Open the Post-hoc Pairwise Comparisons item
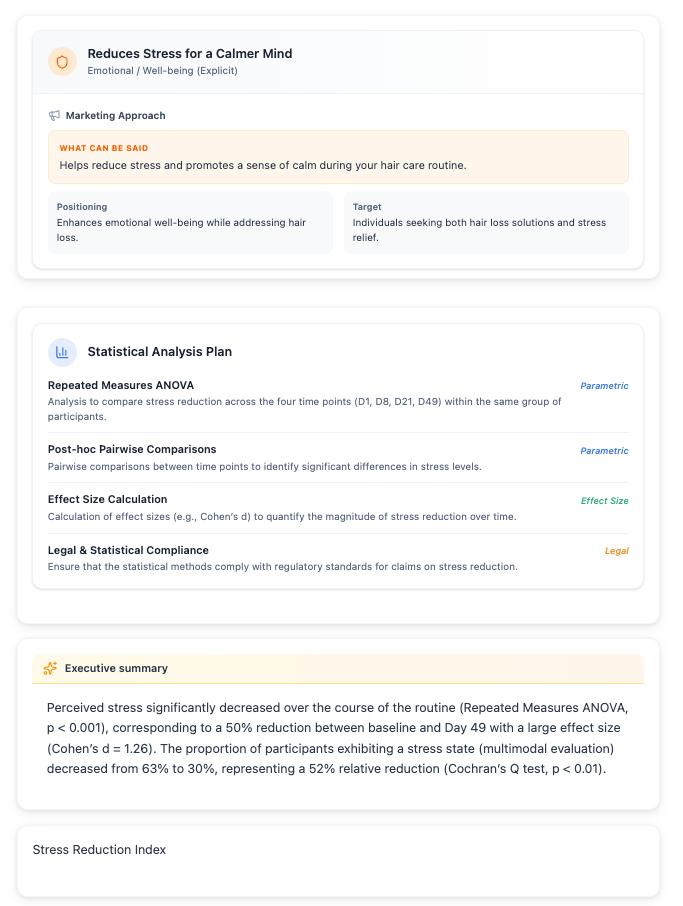This screenshot has height=906, width=683. [x=132, y=450]
